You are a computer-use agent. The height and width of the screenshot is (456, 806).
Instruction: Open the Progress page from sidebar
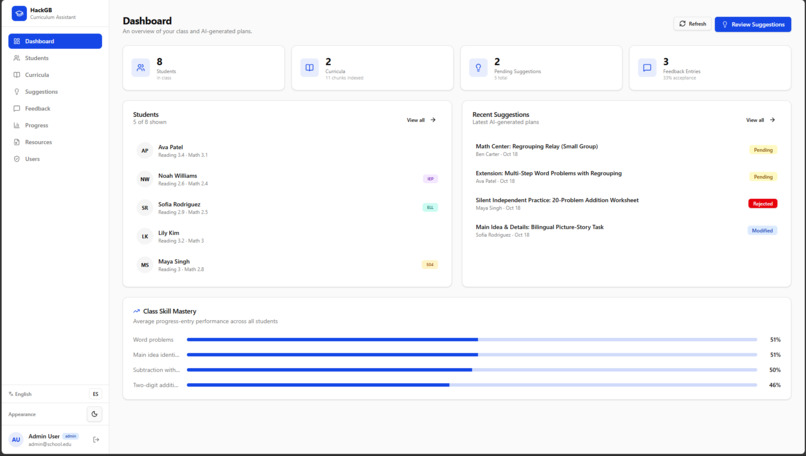coord(55,125)
